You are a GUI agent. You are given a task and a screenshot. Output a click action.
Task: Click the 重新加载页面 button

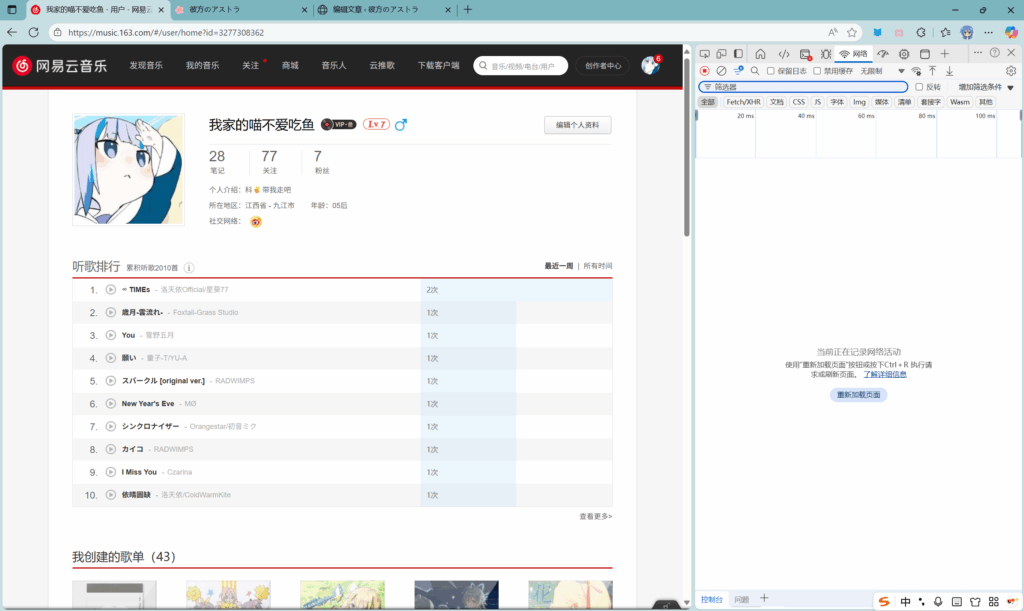click(x=858, y=395)
